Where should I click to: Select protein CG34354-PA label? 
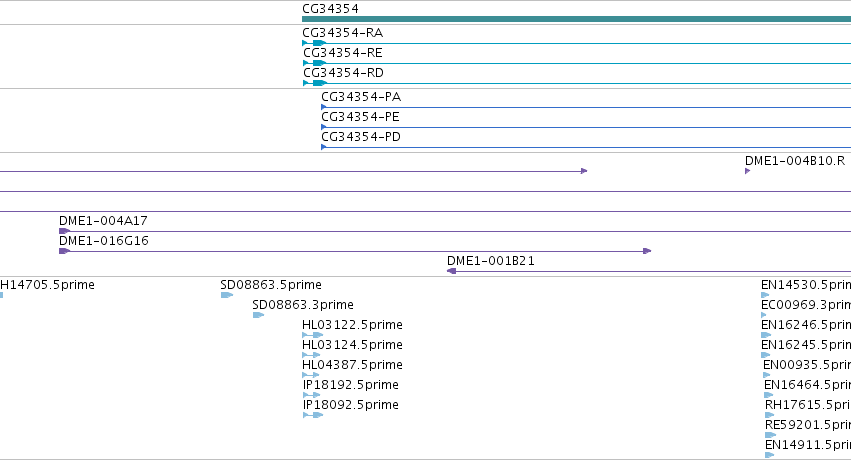pos(361,97)
